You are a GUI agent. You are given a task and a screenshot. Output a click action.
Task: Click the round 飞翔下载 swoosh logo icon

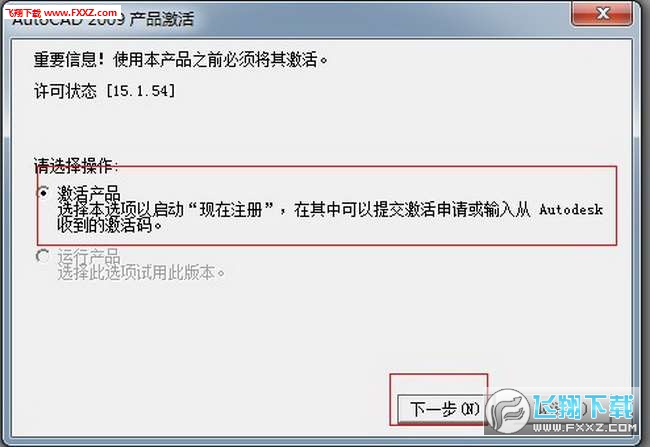[x=508, y=411]
